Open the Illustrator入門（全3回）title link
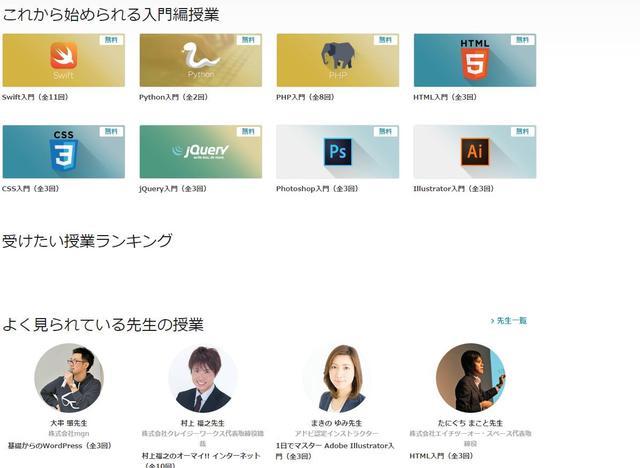The image size is (640, 468). point(454,189)
